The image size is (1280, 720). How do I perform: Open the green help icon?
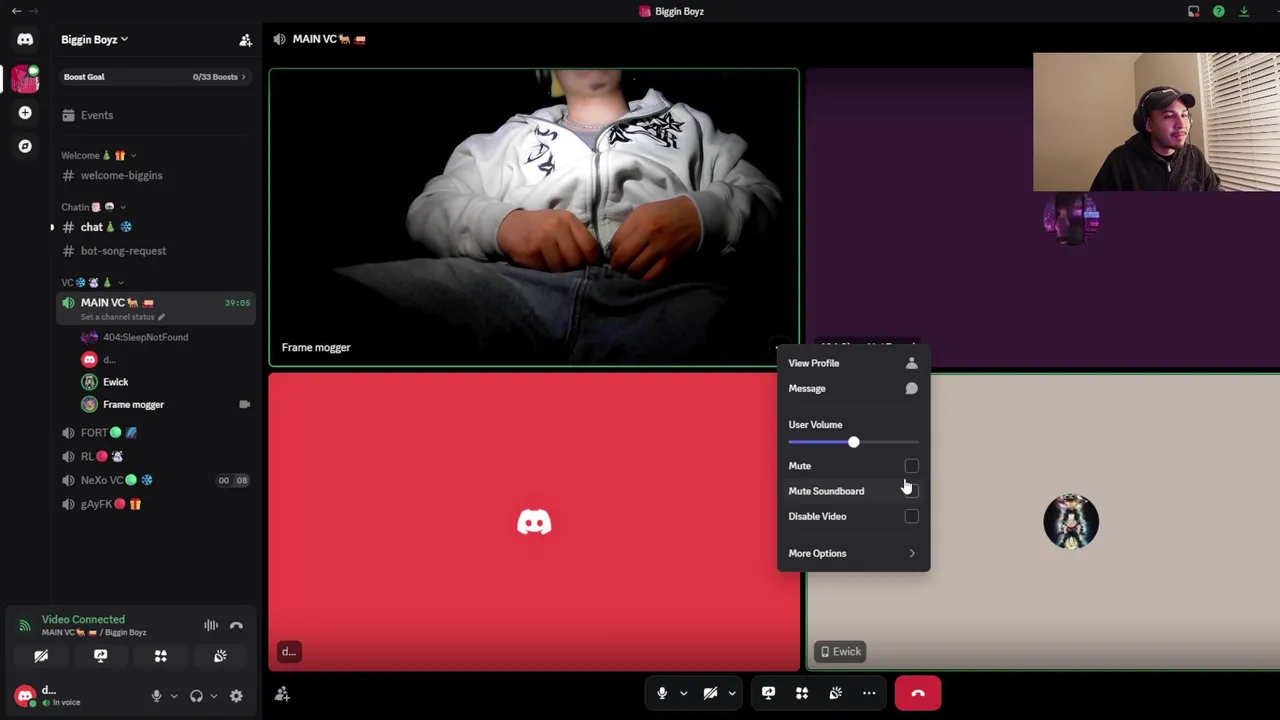click(x=1218, y=11)
